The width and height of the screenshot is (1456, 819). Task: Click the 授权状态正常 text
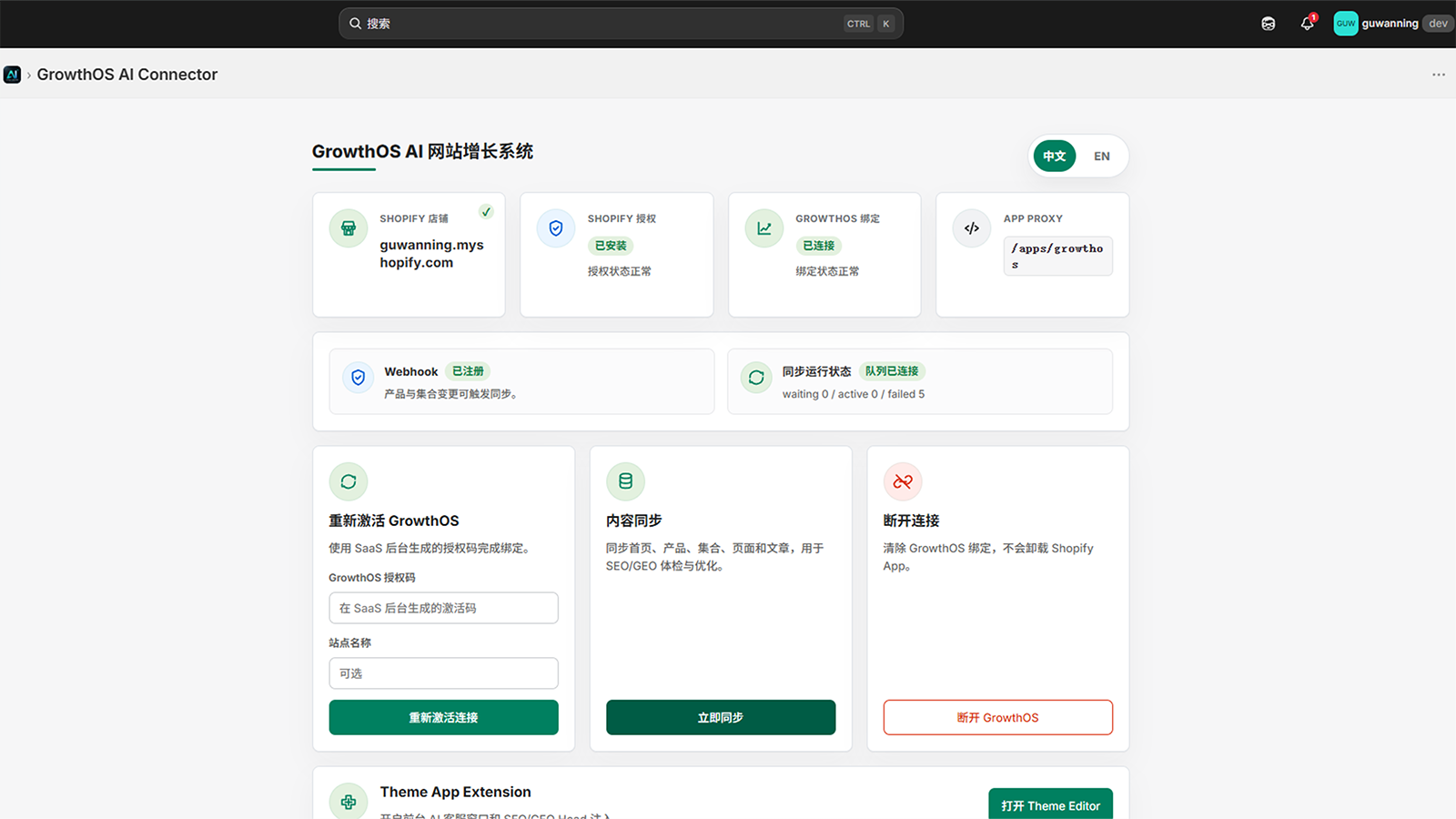click(x=620, y=271)
